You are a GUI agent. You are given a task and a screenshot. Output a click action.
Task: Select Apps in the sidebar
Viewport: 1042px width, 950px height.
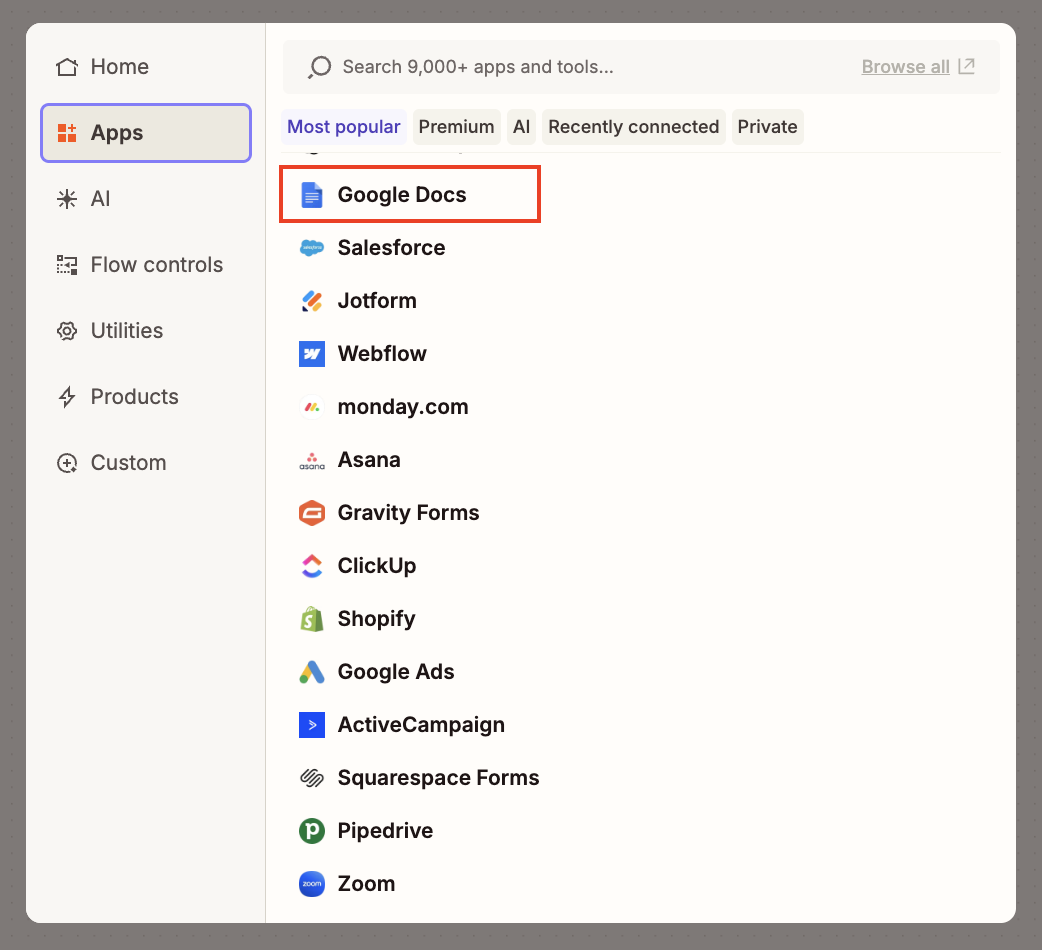[x=146, y=133]
